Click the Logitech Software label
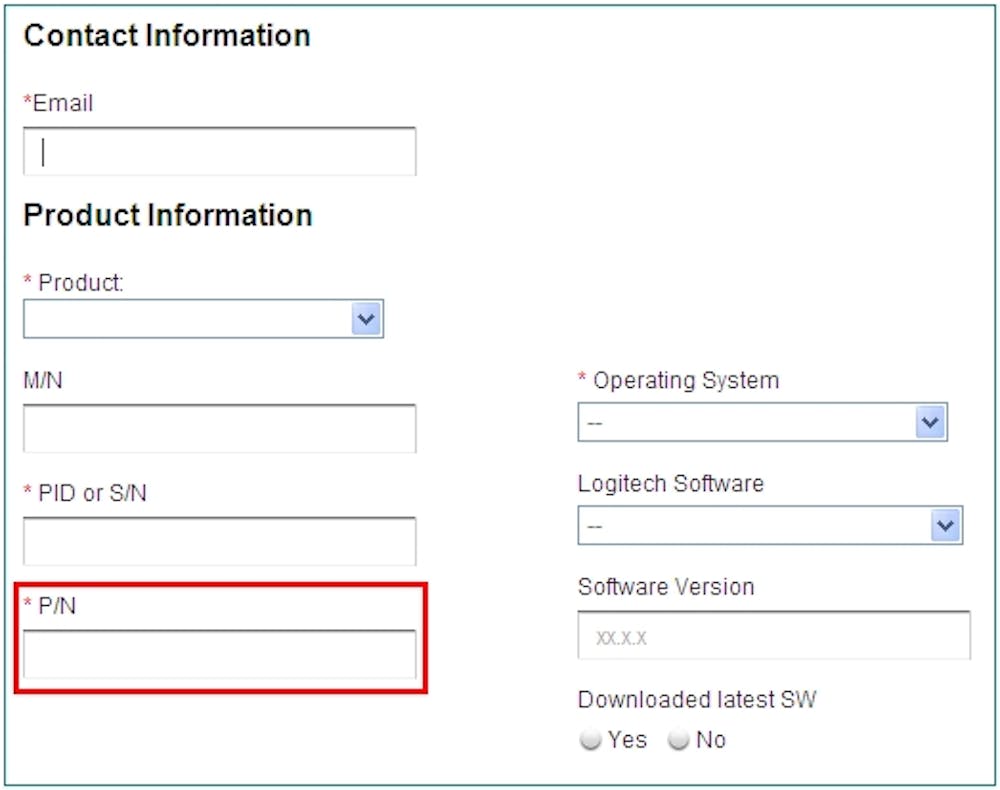This screenshot has height=790, width=1000. [x=670, y=484]
